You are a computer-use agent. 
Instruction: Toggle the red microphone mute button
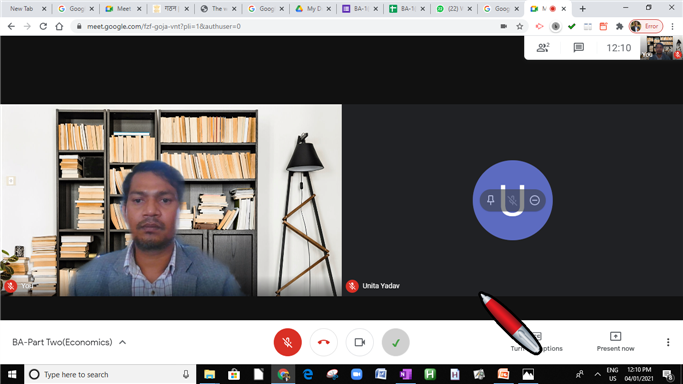(x=287, y=342)
